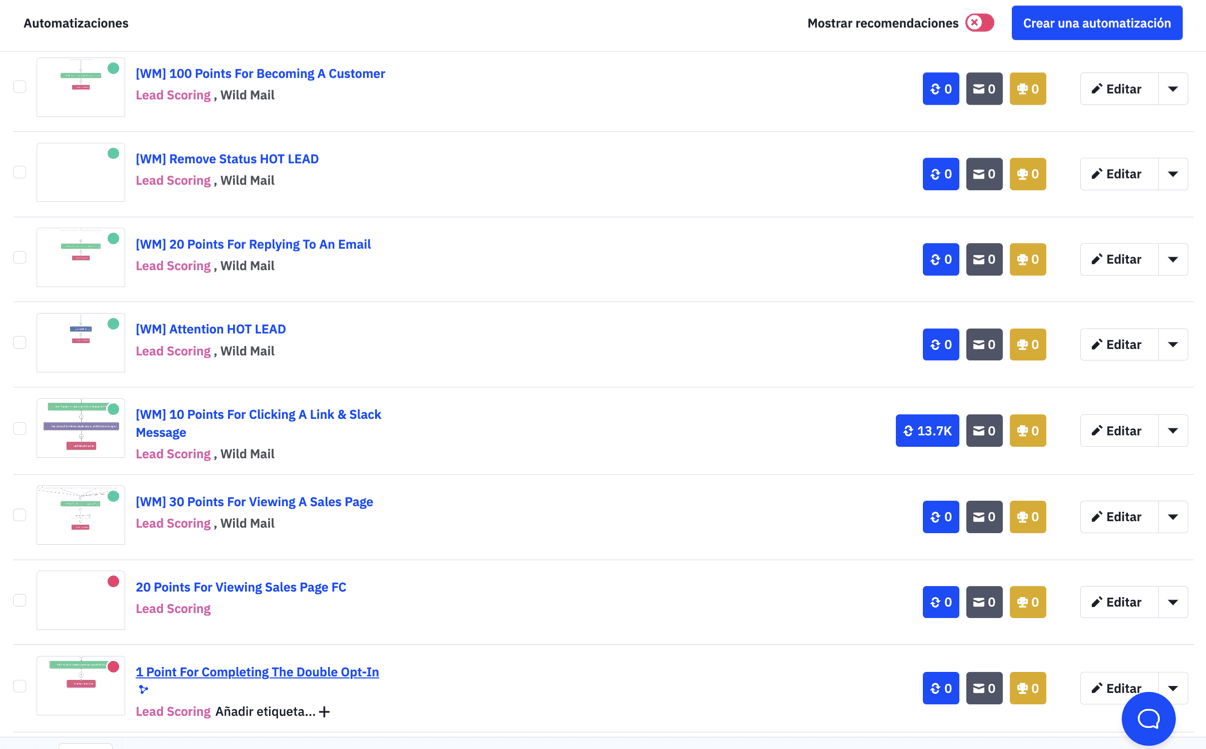Screen dimensions: 1206x749
Task: Click contacts badge for 20 Points Viewing Sales Page FC
Action: point(941,602)
